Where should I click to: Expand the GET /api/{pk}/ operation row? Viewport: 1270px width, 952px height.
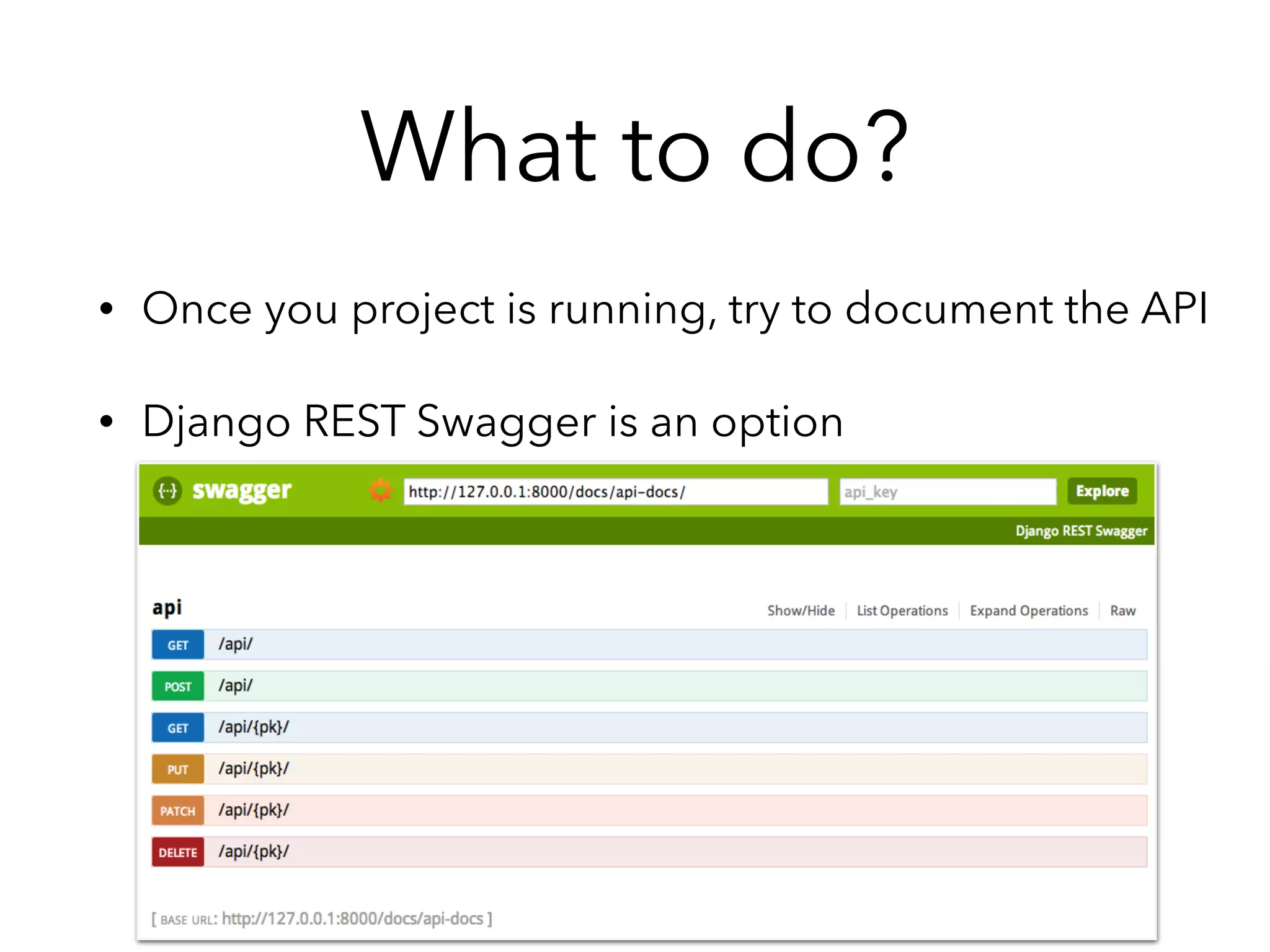[649, 728]
